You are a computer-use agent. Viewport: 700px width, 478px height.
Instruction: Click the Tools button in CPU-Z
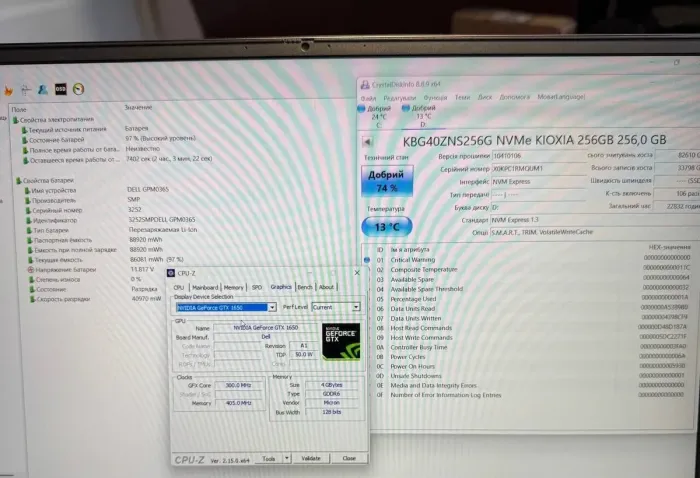[x=269, y=458]
